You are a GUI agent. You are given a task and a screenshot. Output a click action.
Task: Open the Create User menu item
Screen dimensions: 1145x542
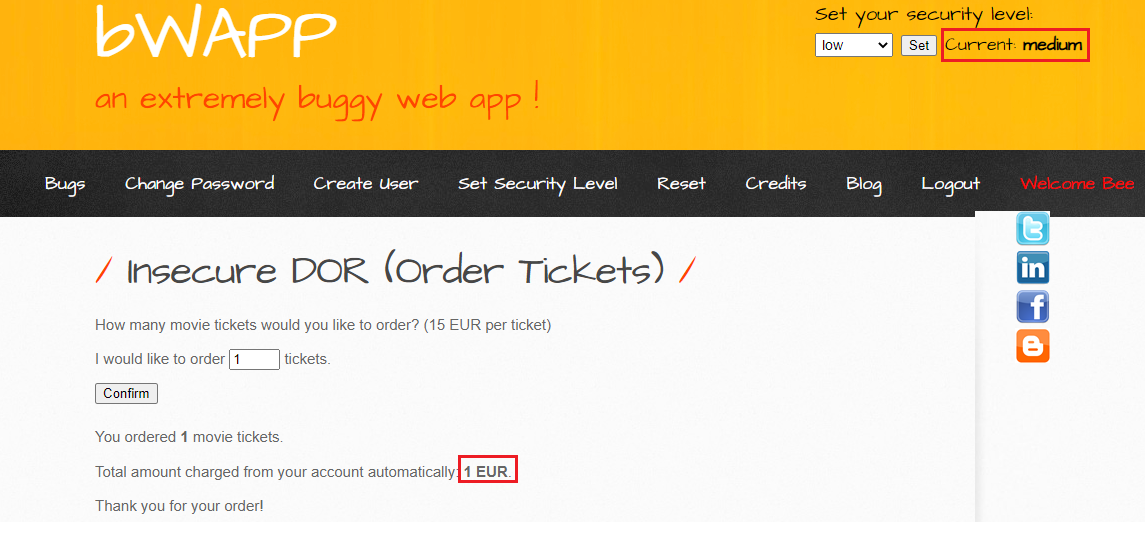[x=366, y=183]
